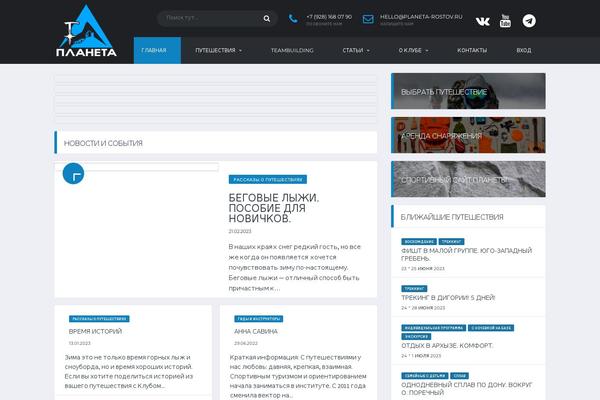This screenshot has height=400, width=600.
Task: Open the Telegram channel icon
Action: click(x=529, y=21)
